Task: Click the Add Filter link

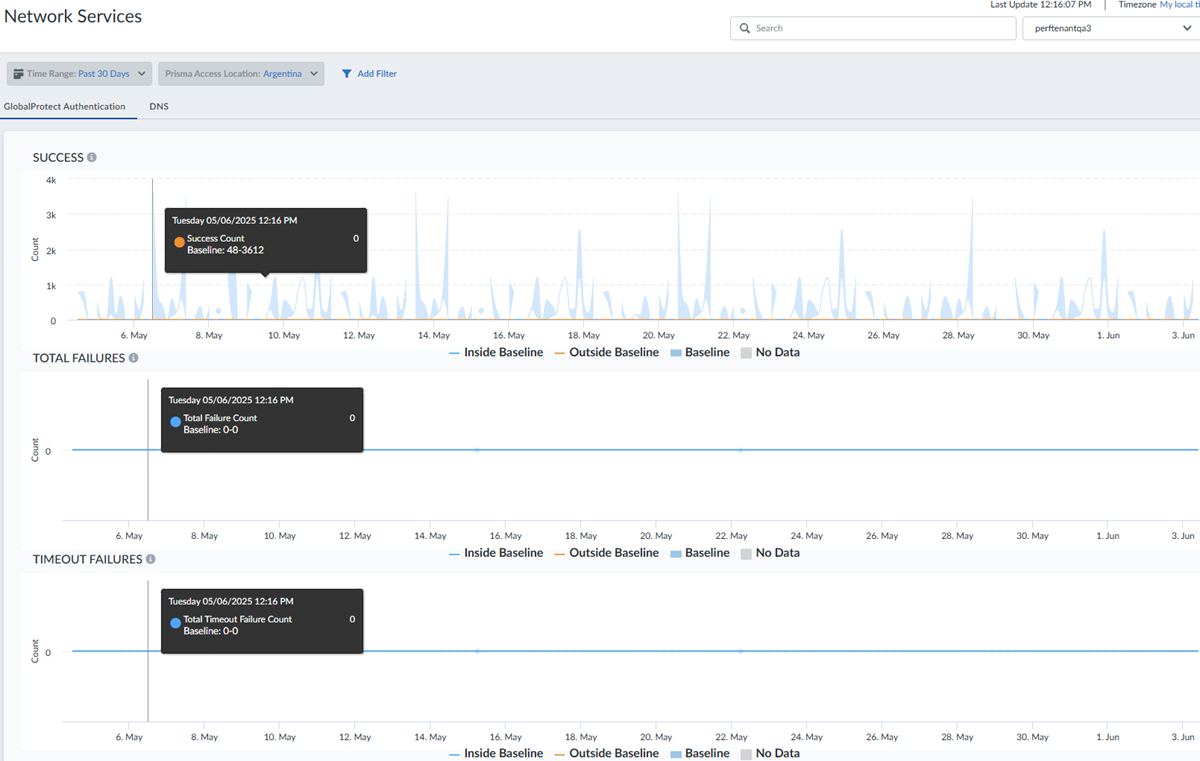Action: click(x=377, y=74)
